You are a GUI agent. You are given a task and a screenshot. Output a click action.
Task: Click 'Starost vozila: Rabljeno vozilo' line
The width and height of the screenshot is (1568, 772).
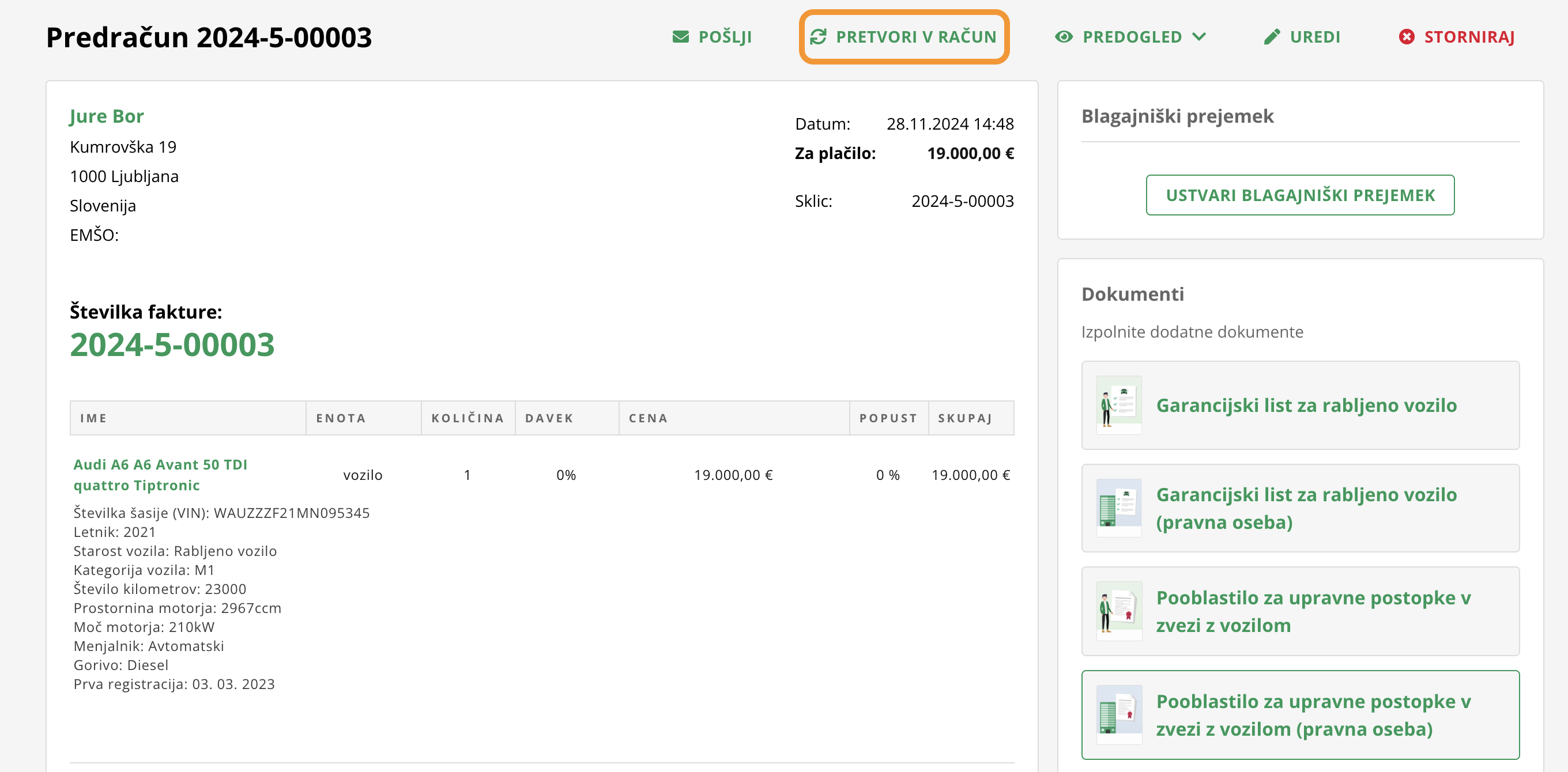[175, 551]
